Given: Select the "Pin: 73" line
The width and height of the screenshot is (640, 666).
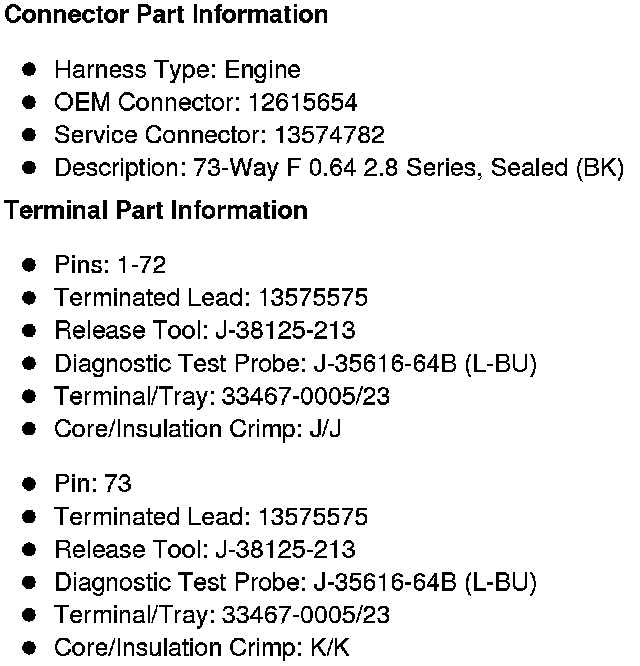Looking at the screenshot, I should (x=93, y=484).
